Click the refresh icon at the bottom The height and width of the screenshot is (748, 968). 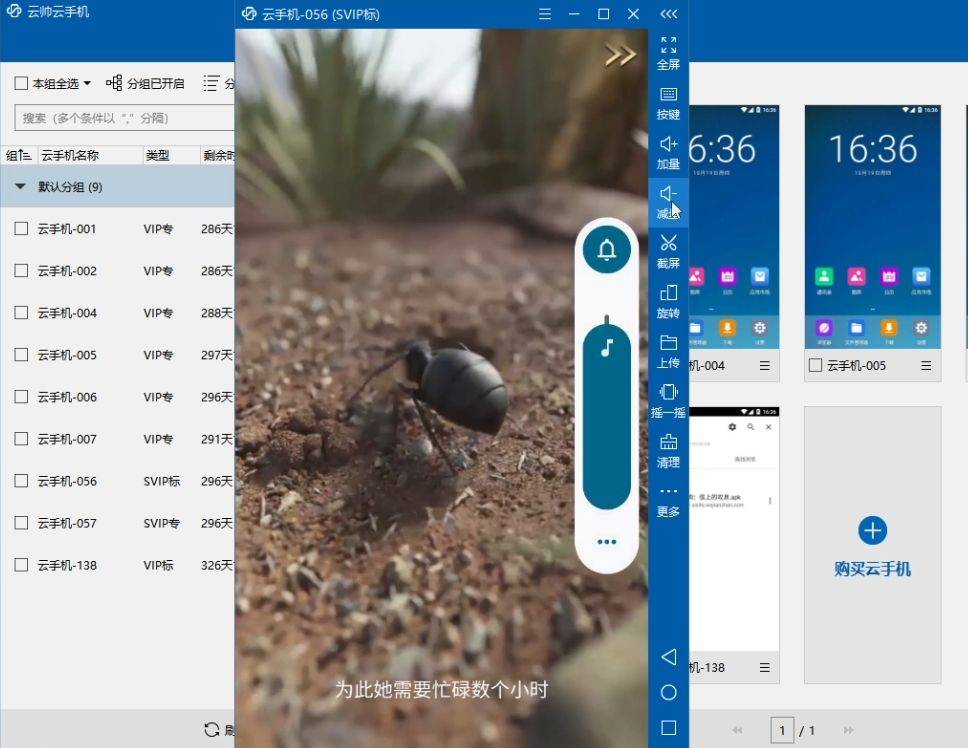212,729
